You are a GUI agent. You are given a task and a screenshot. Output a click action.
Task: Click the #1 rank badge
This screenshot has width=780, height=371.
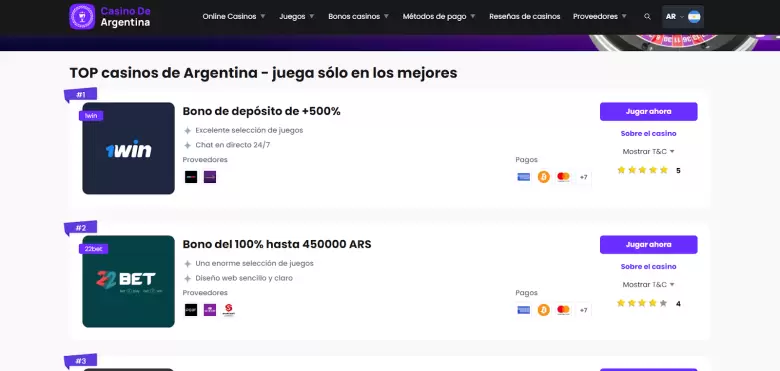81,94
